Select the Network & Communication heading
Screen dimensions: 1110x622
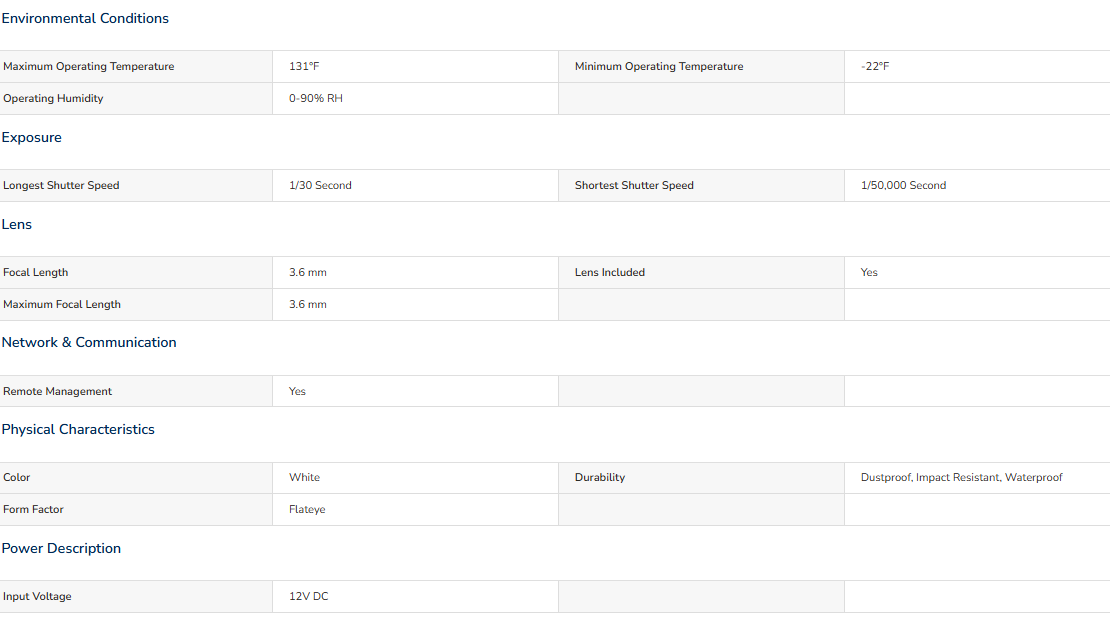point(88,342)
